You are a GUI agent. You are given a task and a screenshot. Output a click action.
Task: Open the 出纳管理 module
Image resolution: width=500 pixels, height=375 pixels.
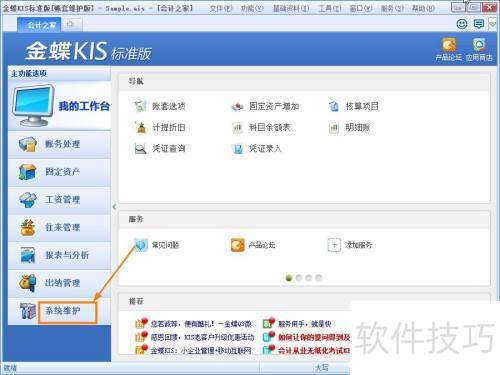tap(60, 283)
